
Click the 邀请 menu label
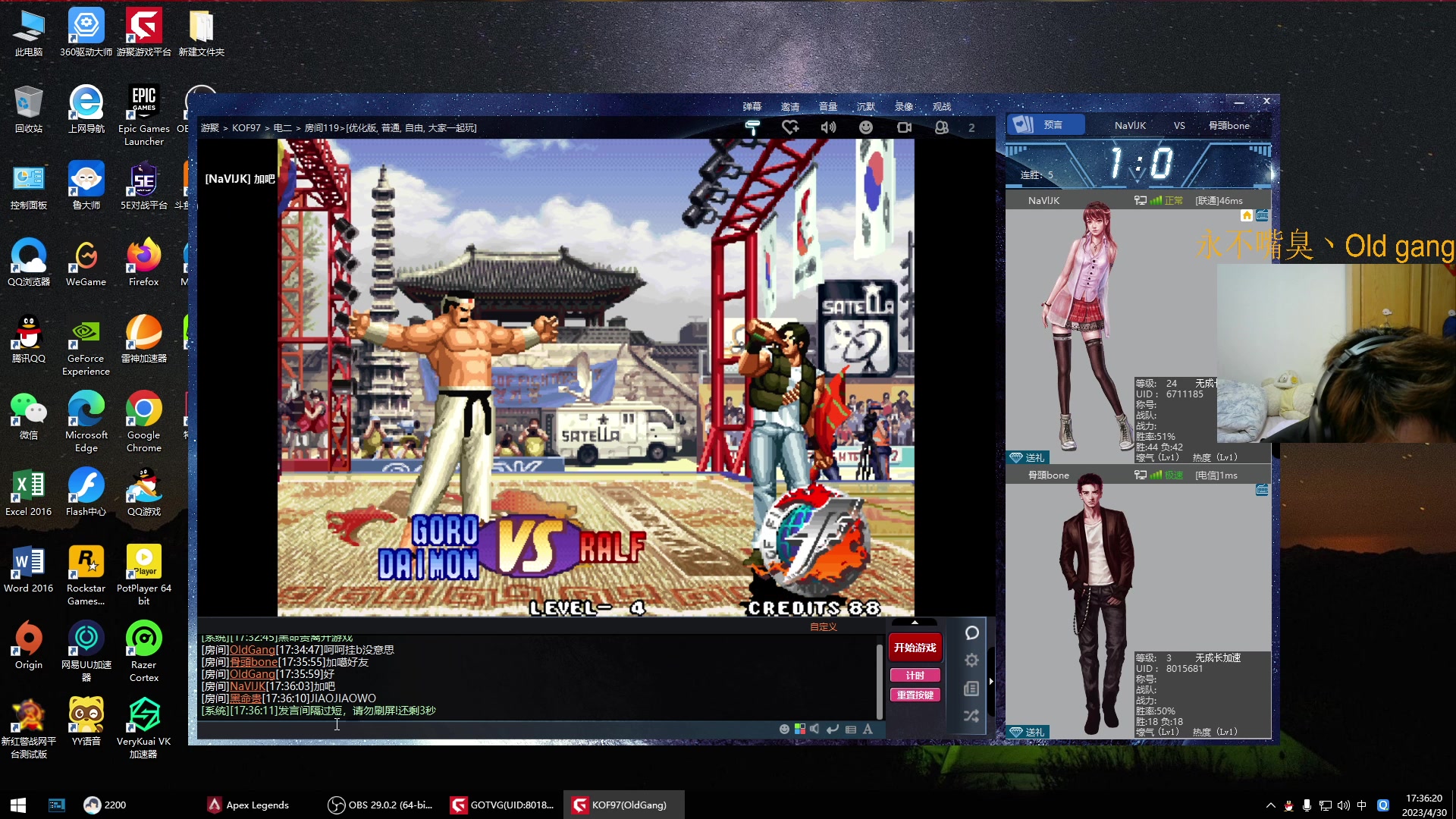click(790, 107)
